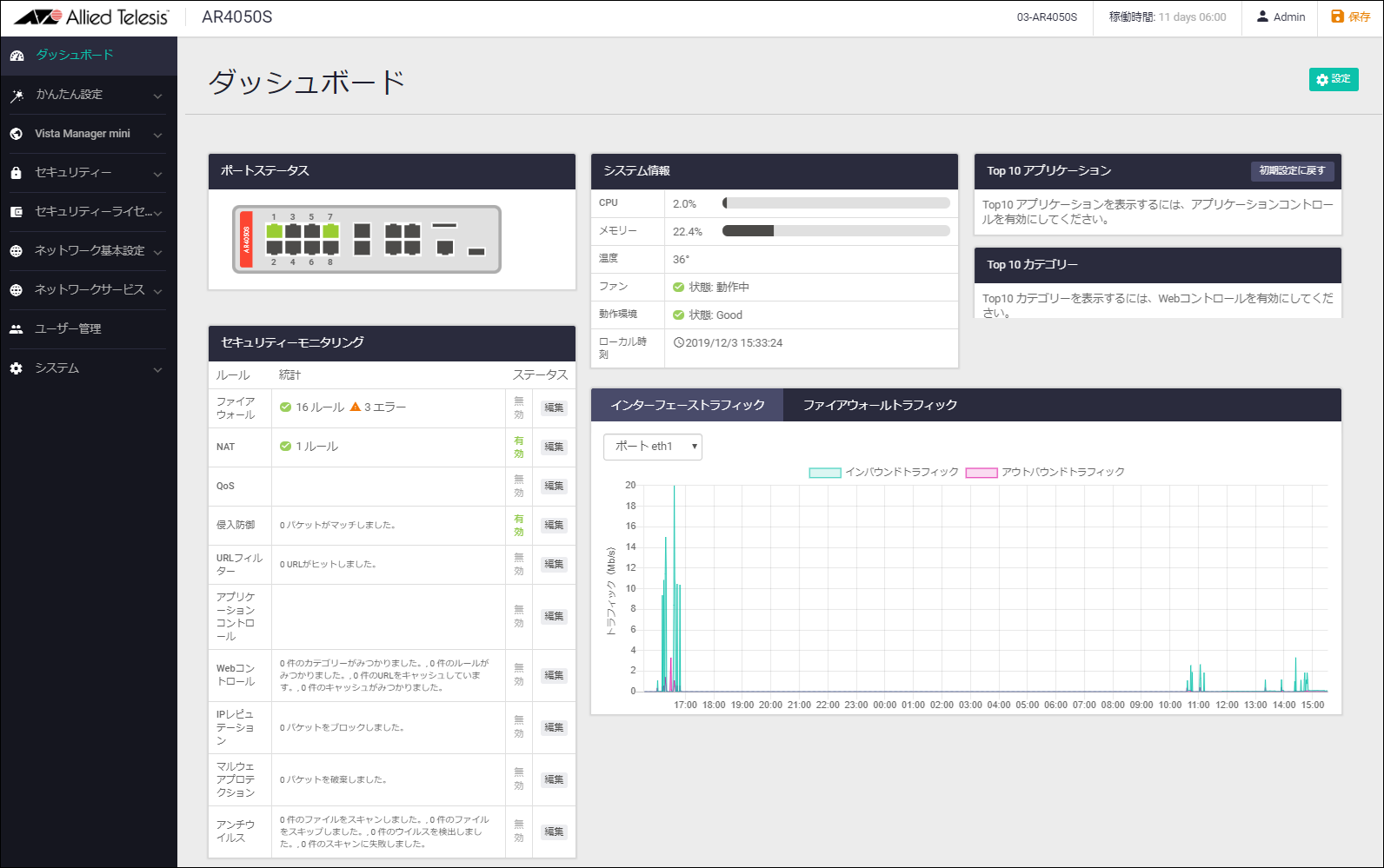Click port 1 on the switch diagram
This screenshot has width=1384, height=868.
(274, 230)
